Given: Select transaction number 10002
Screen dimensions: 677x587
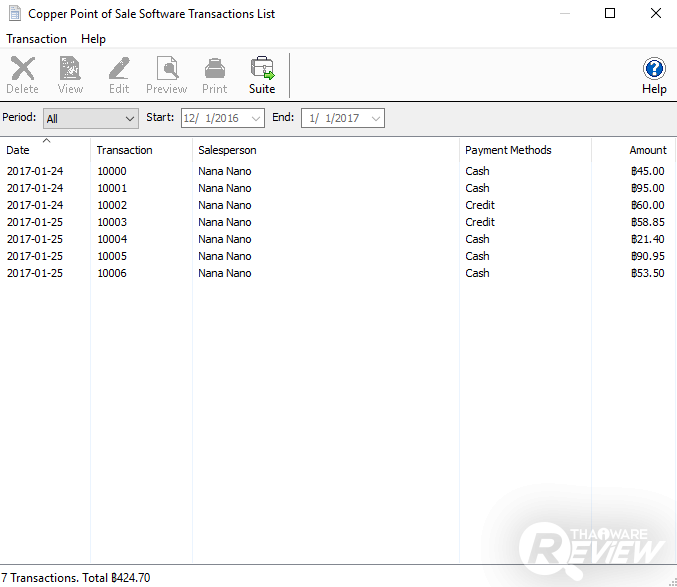Looking at the screenshot, I should (112, 205).
